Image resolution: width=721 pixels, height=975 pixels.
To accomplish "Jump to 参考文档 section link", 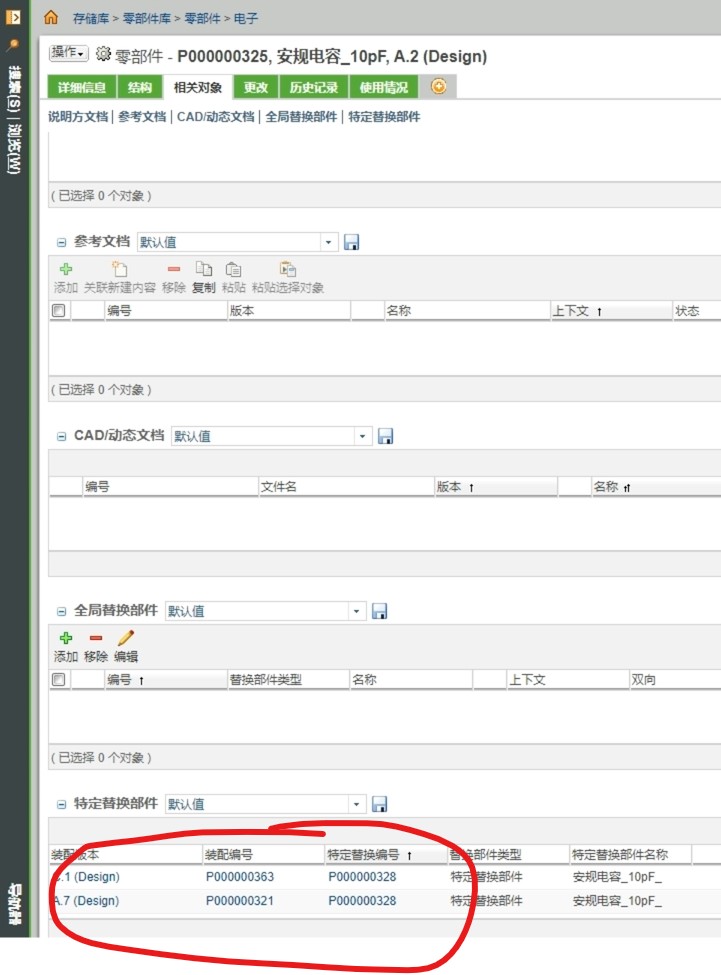I will point(142,116).
